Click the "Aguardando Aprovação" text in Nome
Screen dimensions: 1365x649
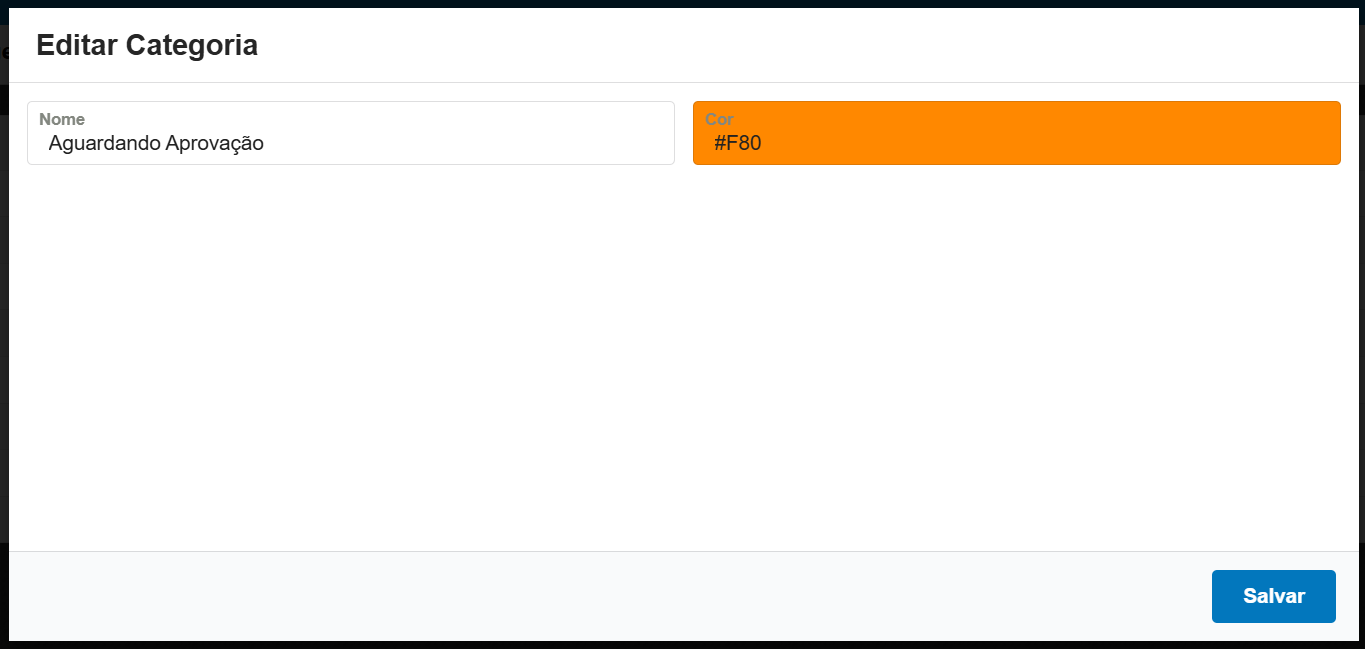tap(156, 143)
